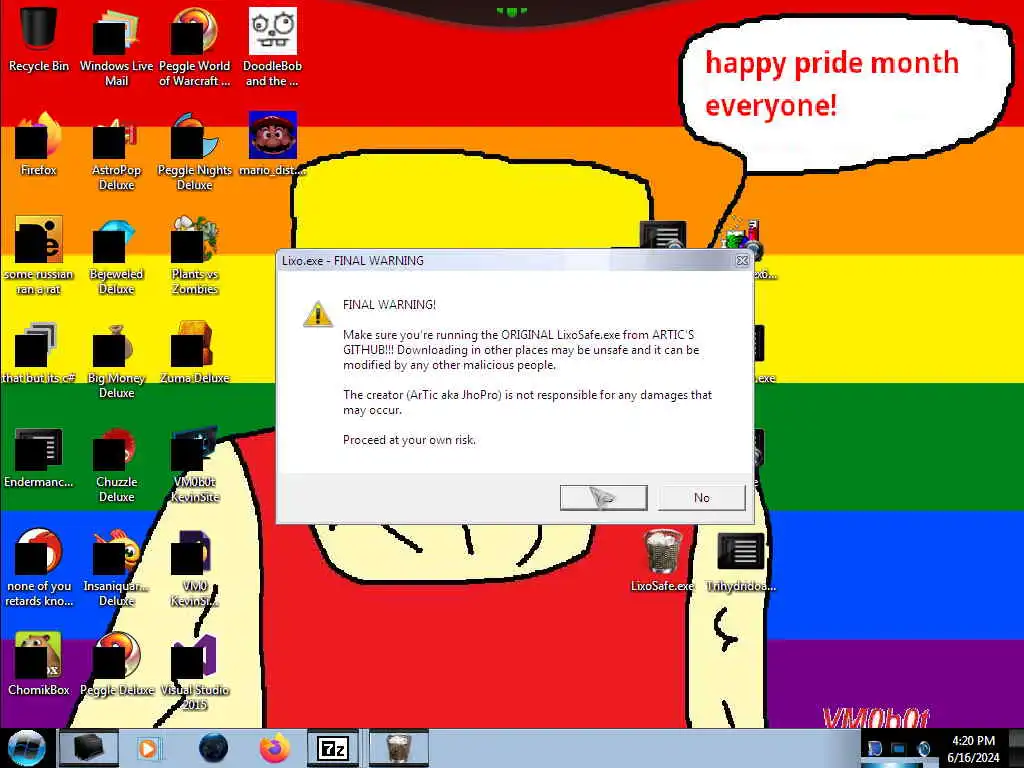Image resolution: width=1024 pixels, height=768 pixels.
Task: Select the Endermanc... desktop icon
Action: [39, 457]
